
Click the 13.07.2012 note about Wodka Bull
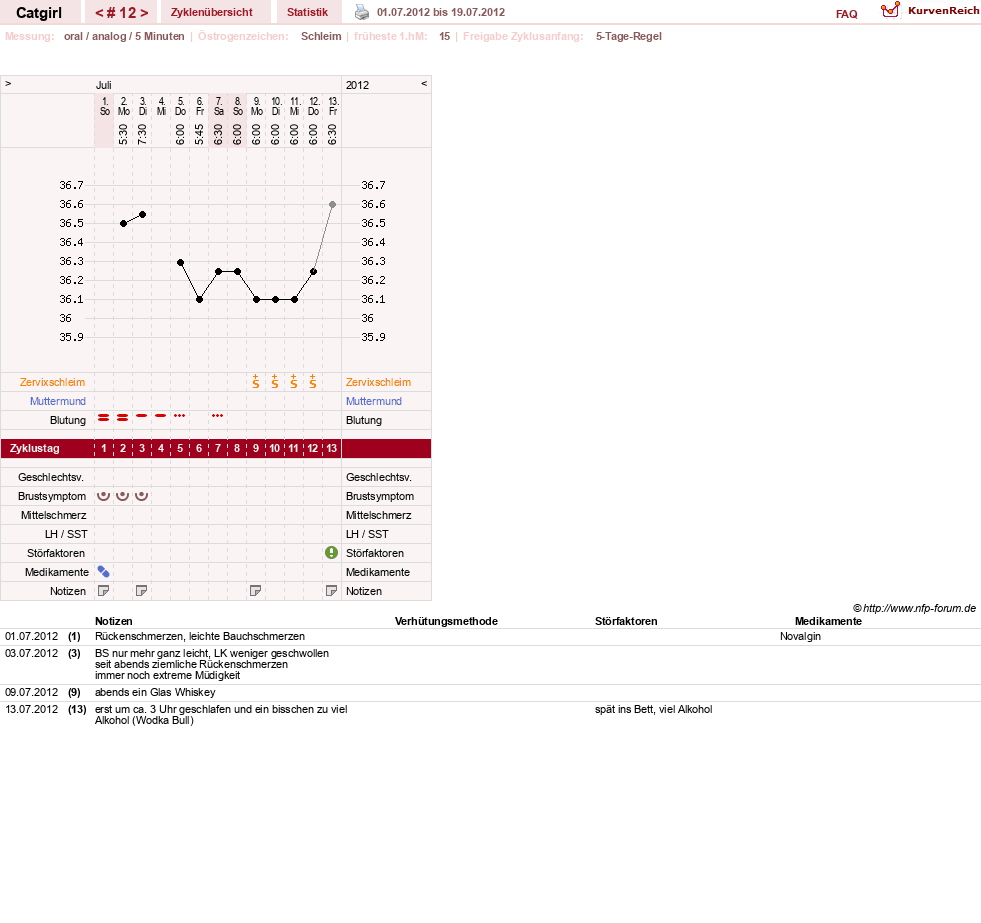tap(221, 715)
